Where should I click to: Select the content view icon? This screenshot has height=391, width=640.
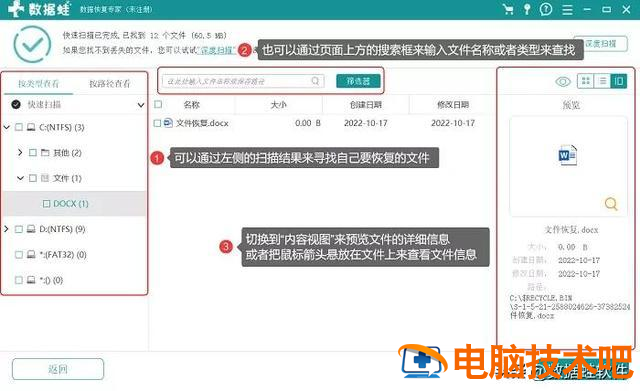[x=618, y=81]
